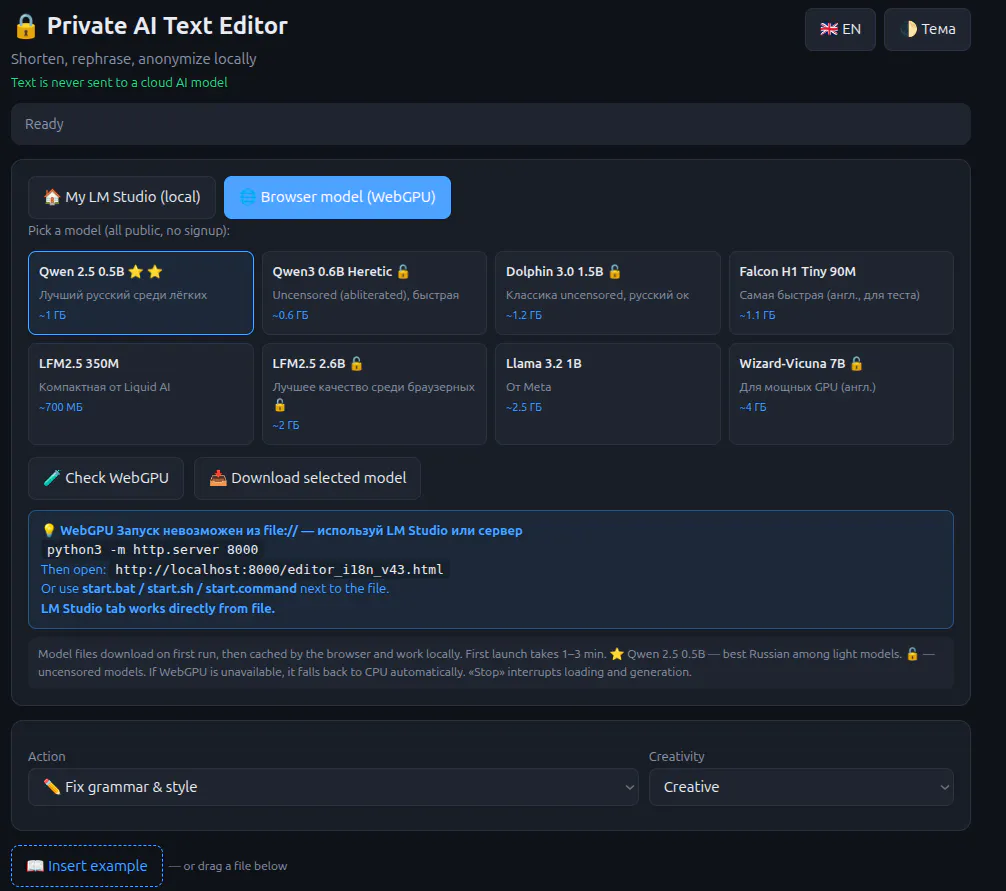Choose the LFM2.5 2.6B model card
The image size is (1006, 891).
tap(374, 394)
